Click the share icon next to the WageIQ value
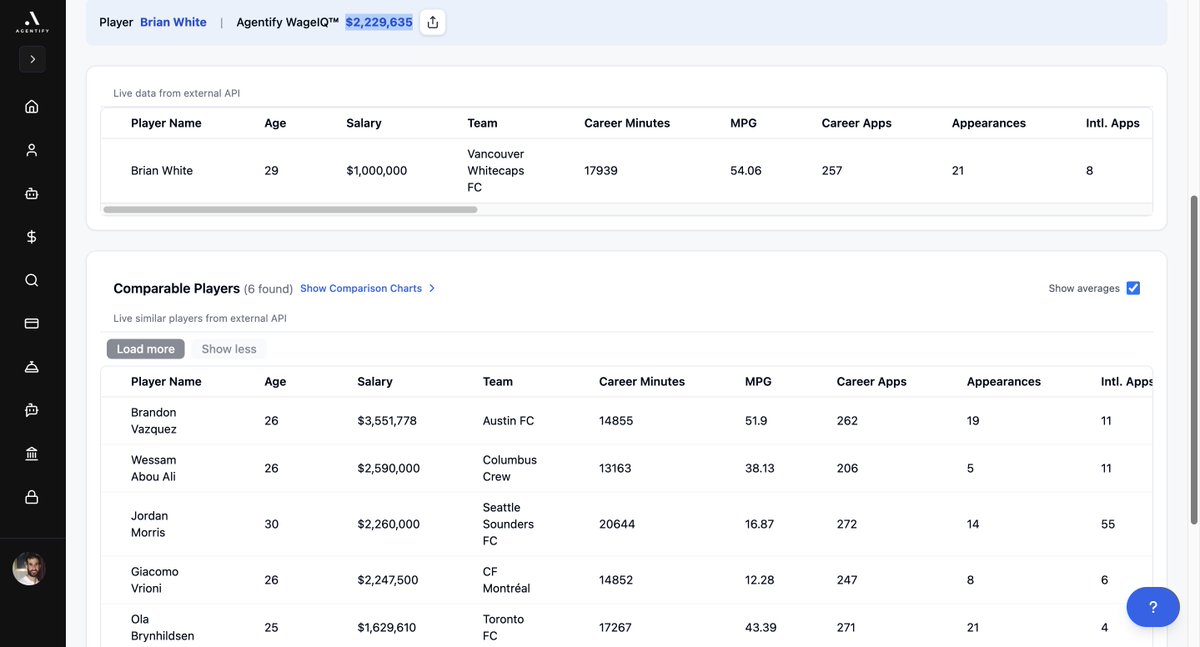The width and height of the screenshot is (1200, 647). pos(432,20)
